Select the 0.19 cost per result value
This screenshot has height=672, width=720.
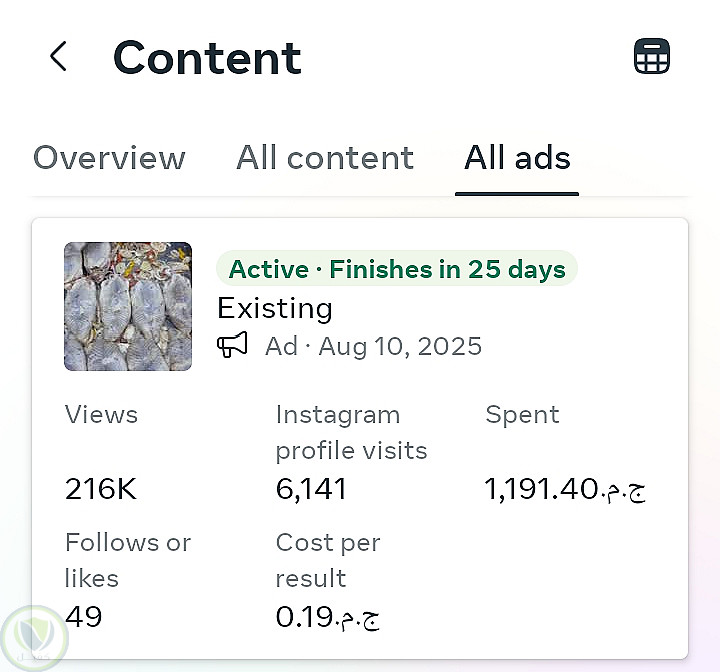(x=327, y=617)
